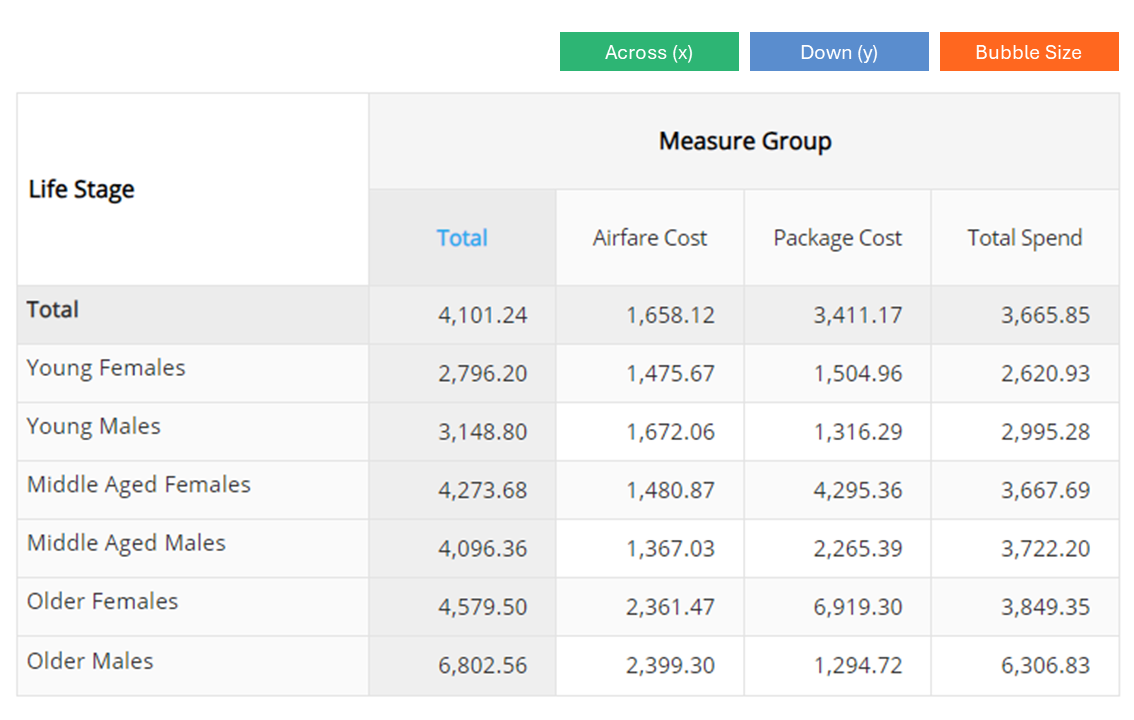The width and height of the screenshot is (1134, 720).
Task: Click the blue Down (y) button
Action: [839, 51]
